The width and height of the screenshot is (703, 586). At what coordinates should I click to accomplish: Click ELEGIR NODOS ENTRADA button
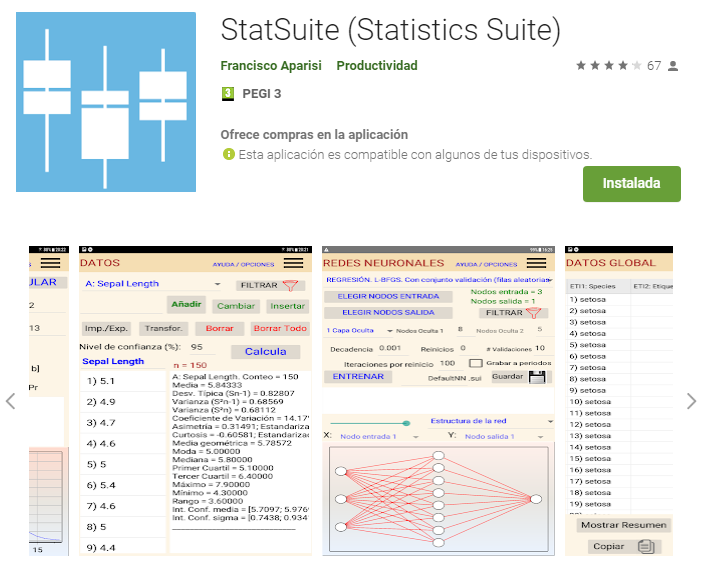tap(388, 296)
